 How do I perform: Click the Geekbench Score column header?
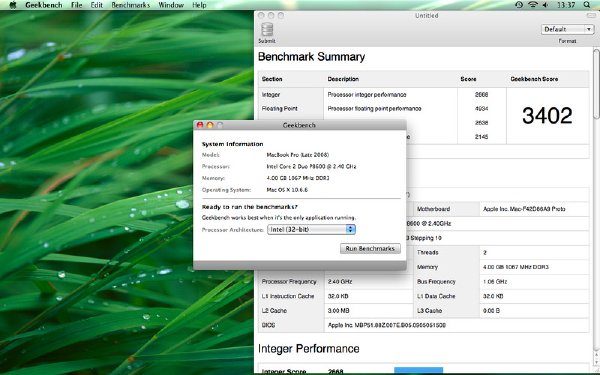(534, 79)
